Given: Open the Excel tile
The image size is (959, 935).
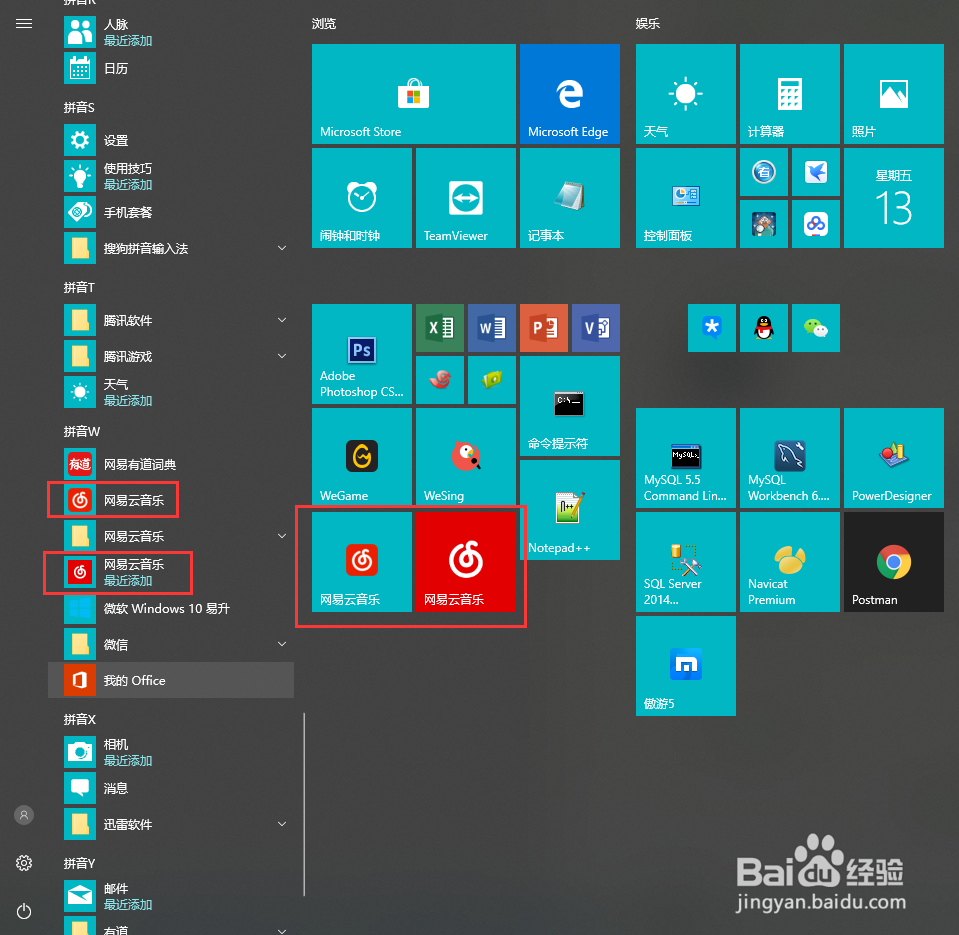Looking at the screenshot, I should coord(440,328).
